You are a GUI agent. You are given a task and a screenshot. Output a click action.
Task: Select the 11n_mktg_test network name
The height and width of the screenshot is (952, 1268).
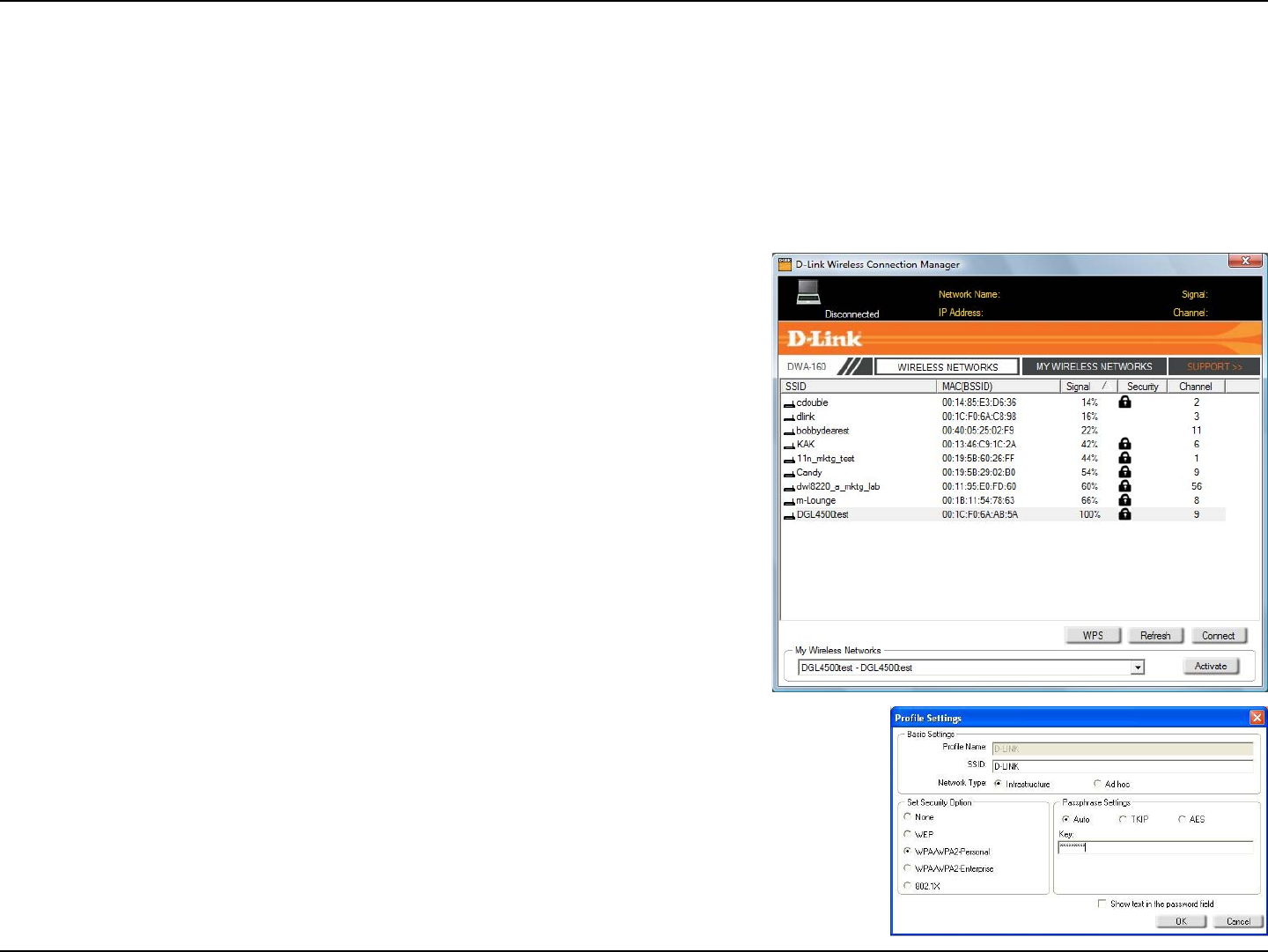tap(825, 459)
